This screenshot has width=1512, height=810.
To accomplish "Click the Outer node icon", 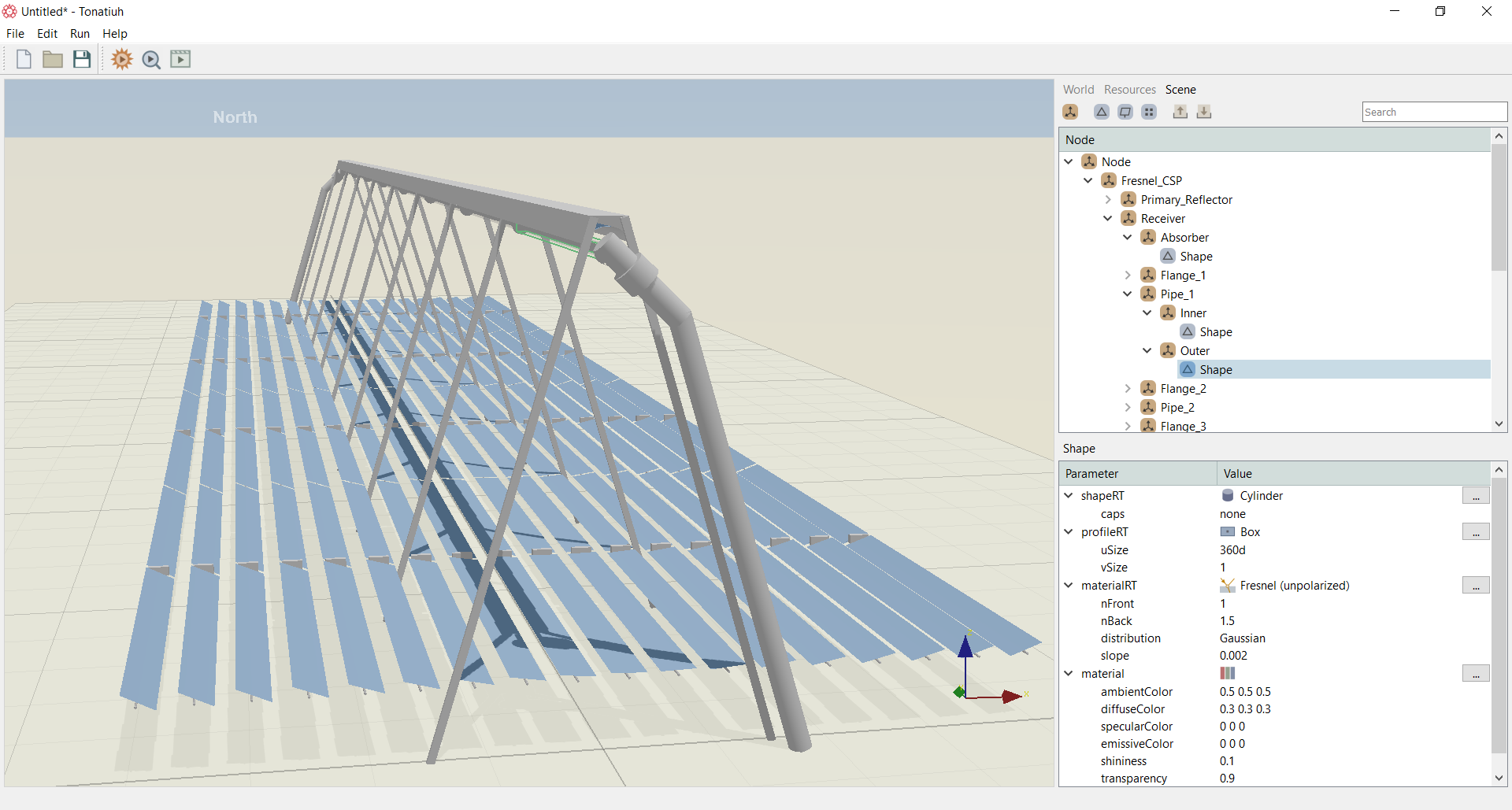I will [1168, 350].
